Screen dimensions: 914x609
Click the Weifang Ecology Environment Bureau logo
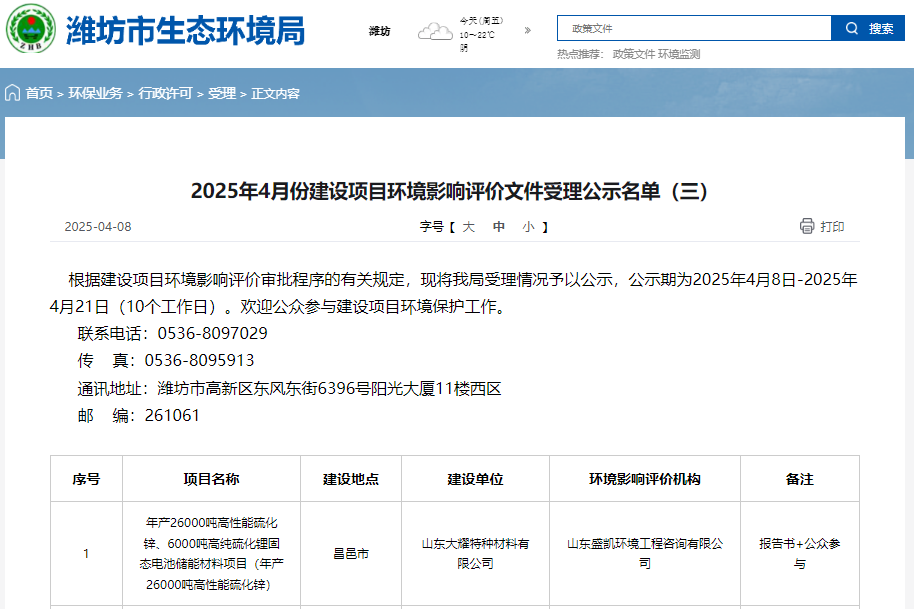33,29
